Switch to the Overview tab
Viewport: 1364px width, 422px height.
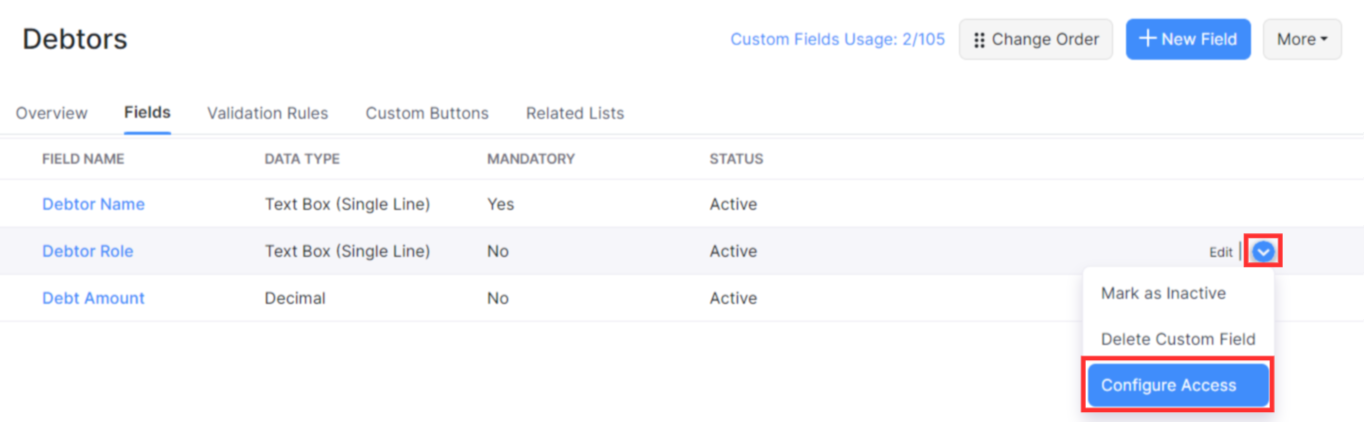[x=52, y=113]
